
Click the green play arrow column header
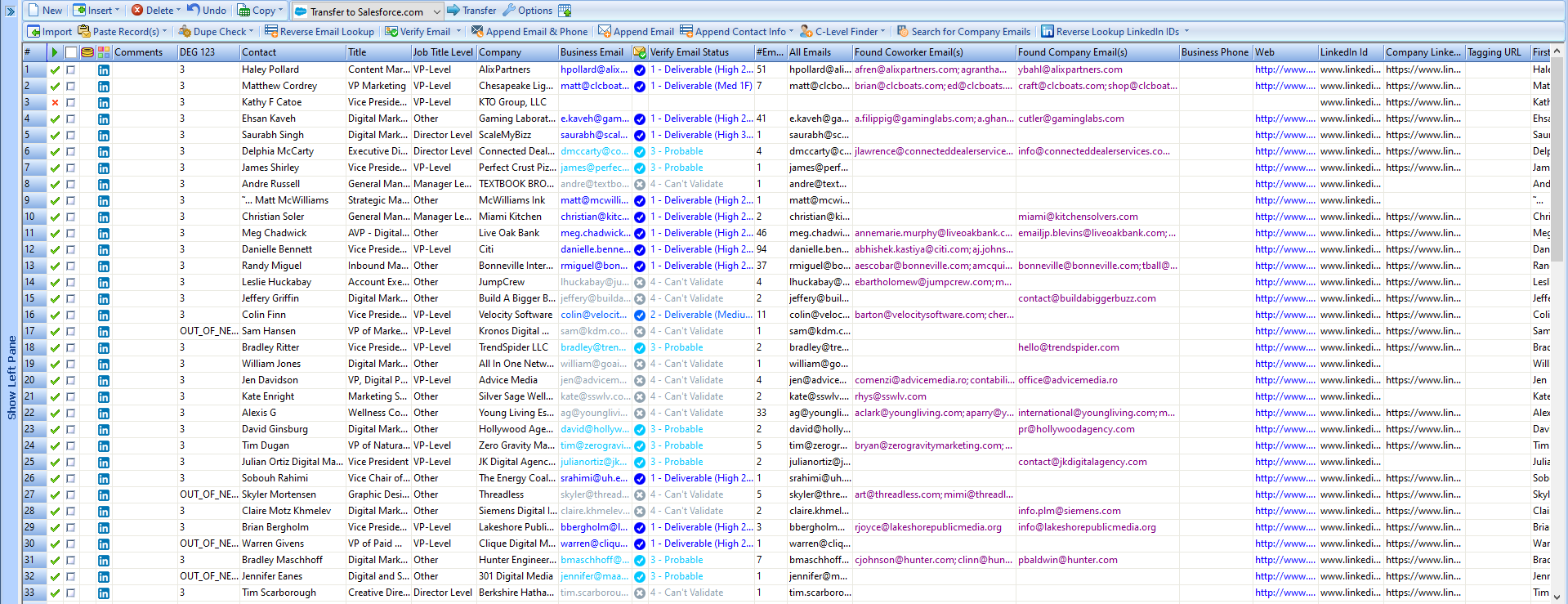coord(55,52)
